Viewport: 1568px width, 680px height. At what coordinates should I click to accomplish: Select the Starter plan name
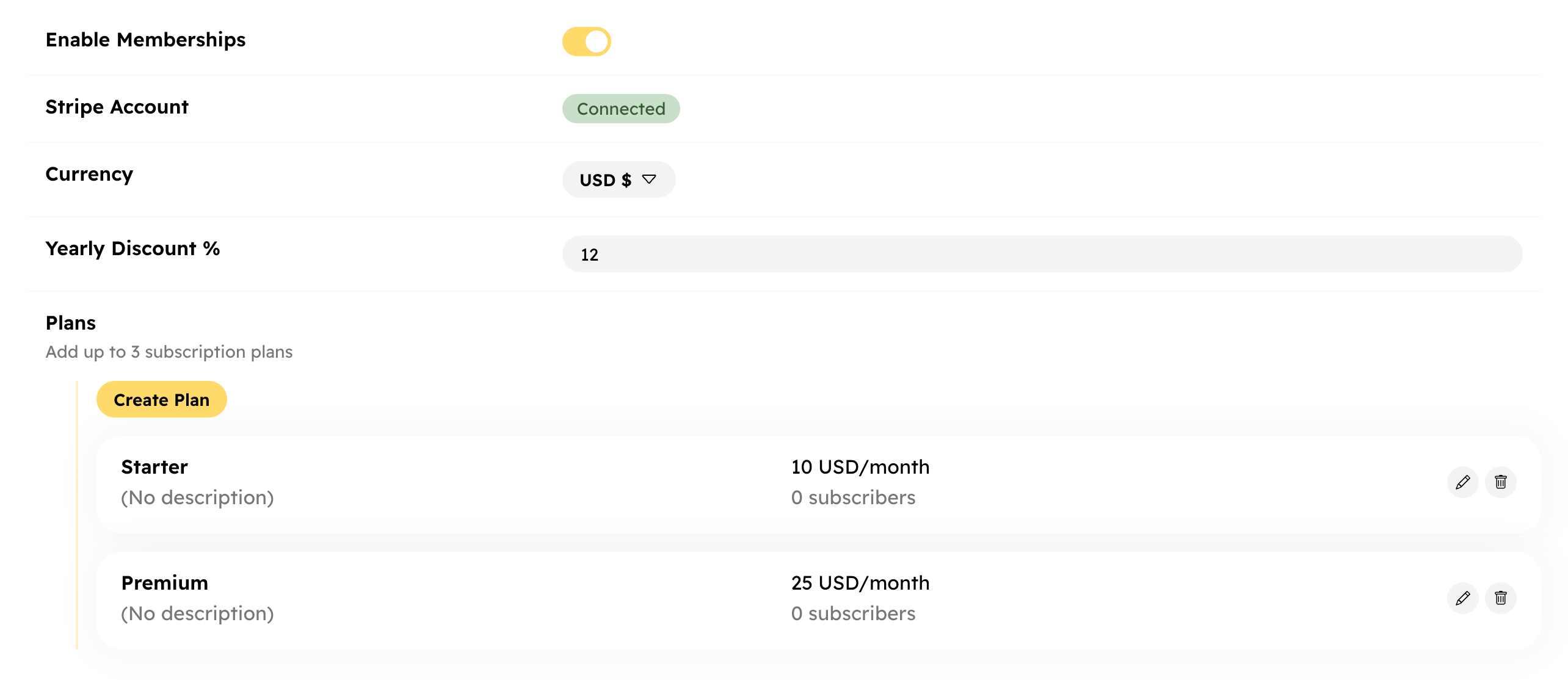154,467
